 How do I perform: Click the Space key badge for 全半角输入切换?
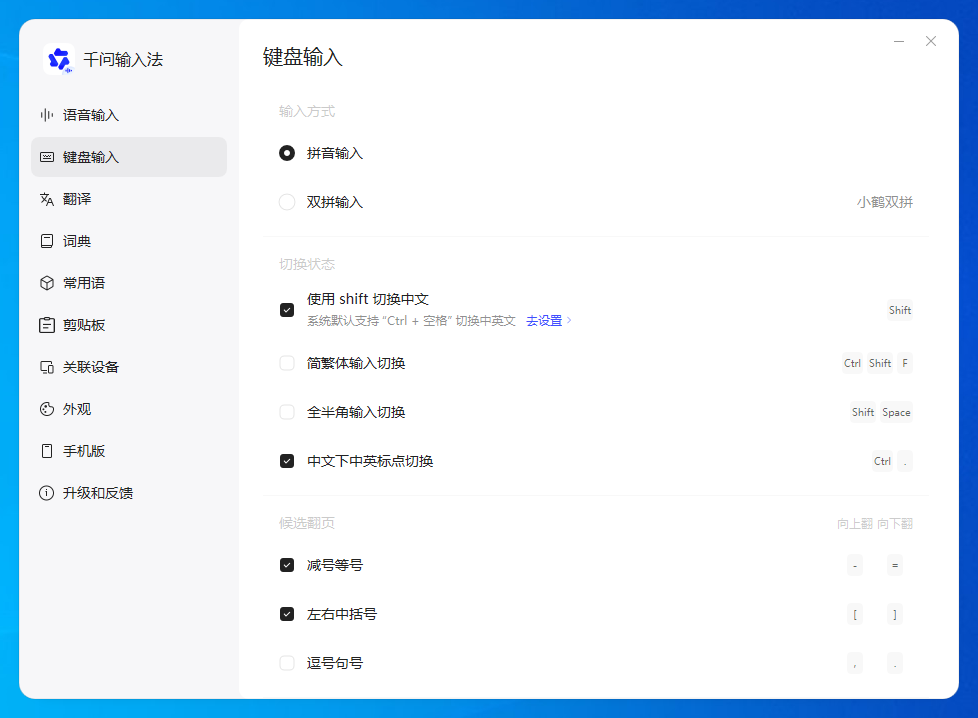[896, 412]
